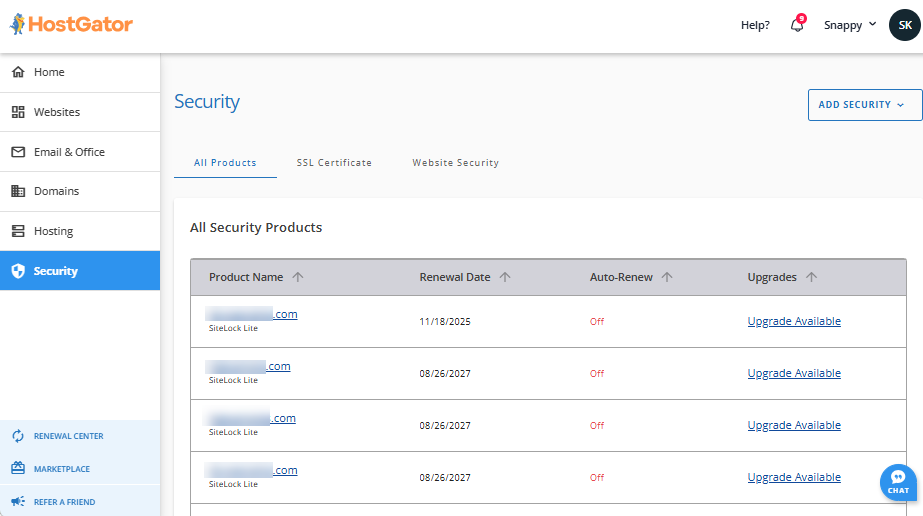Click the Security shield icon

point(18,271)
